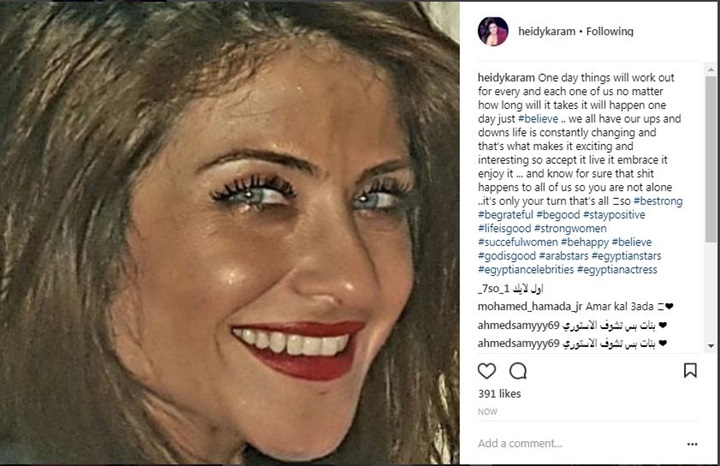Image resolution: width=720 pixels, height=466 pixels.
Task: Like the post with the heart icon
Action: [x=487, y=371]
